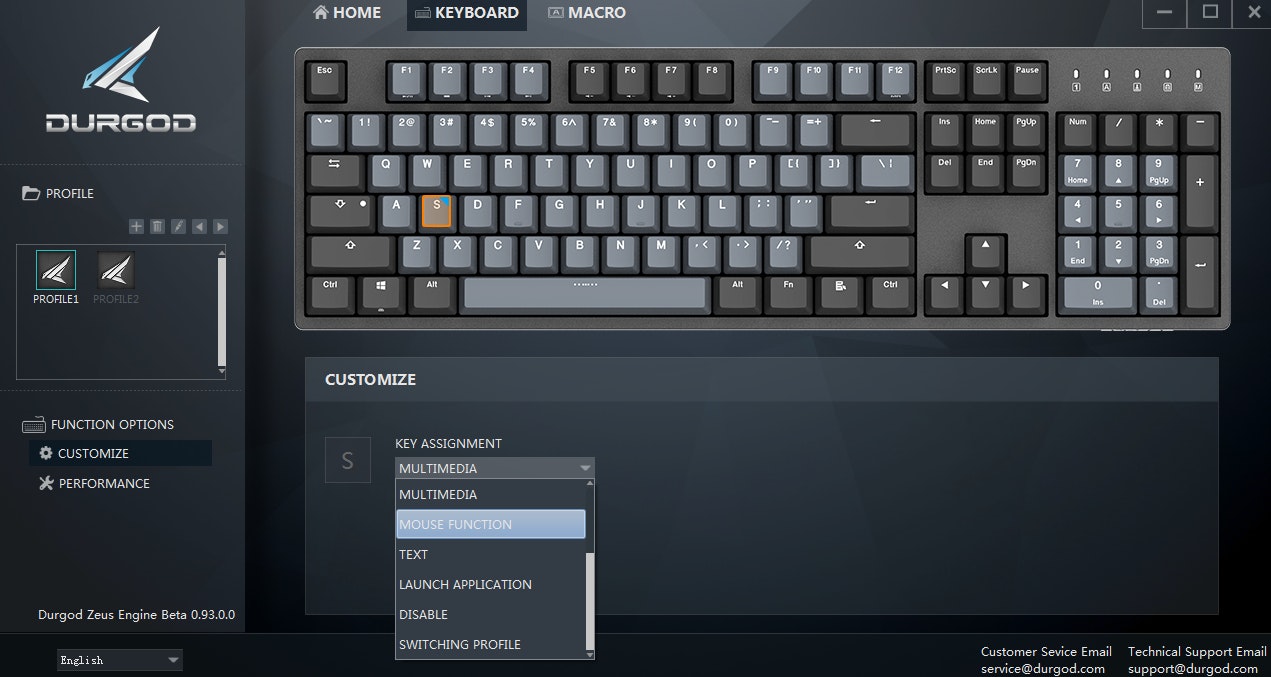This screenshot has height=677, width=1271.
Task: Open the English language dropdown
Action: point(120,660)
